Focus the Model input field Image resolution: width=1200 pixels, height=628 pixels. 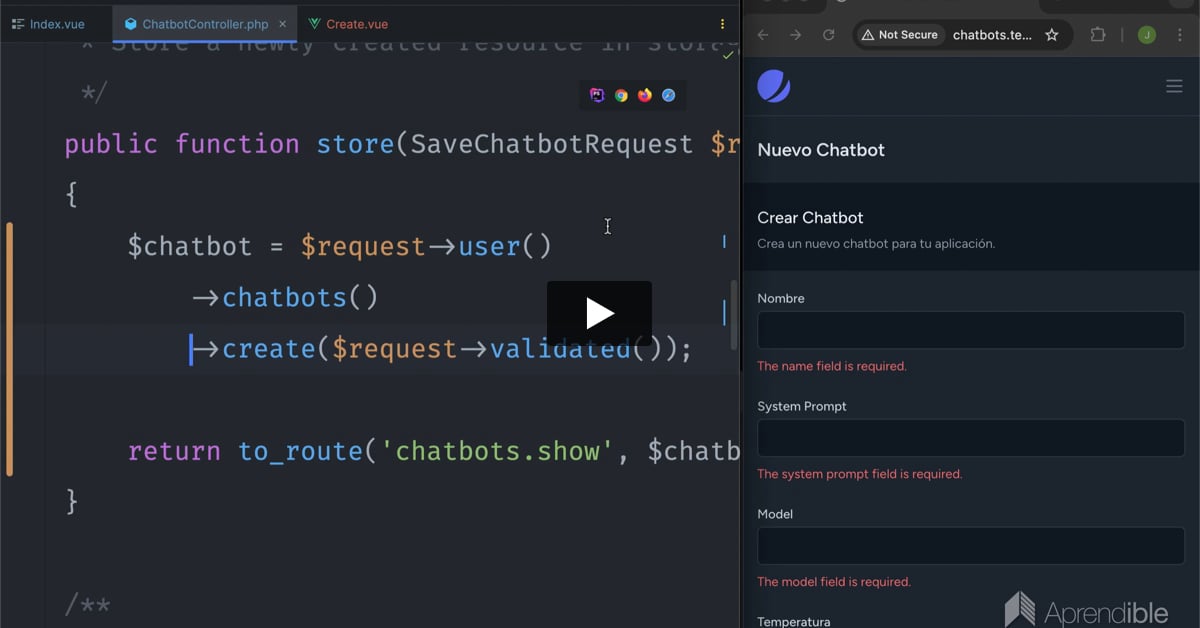[971, 546]
